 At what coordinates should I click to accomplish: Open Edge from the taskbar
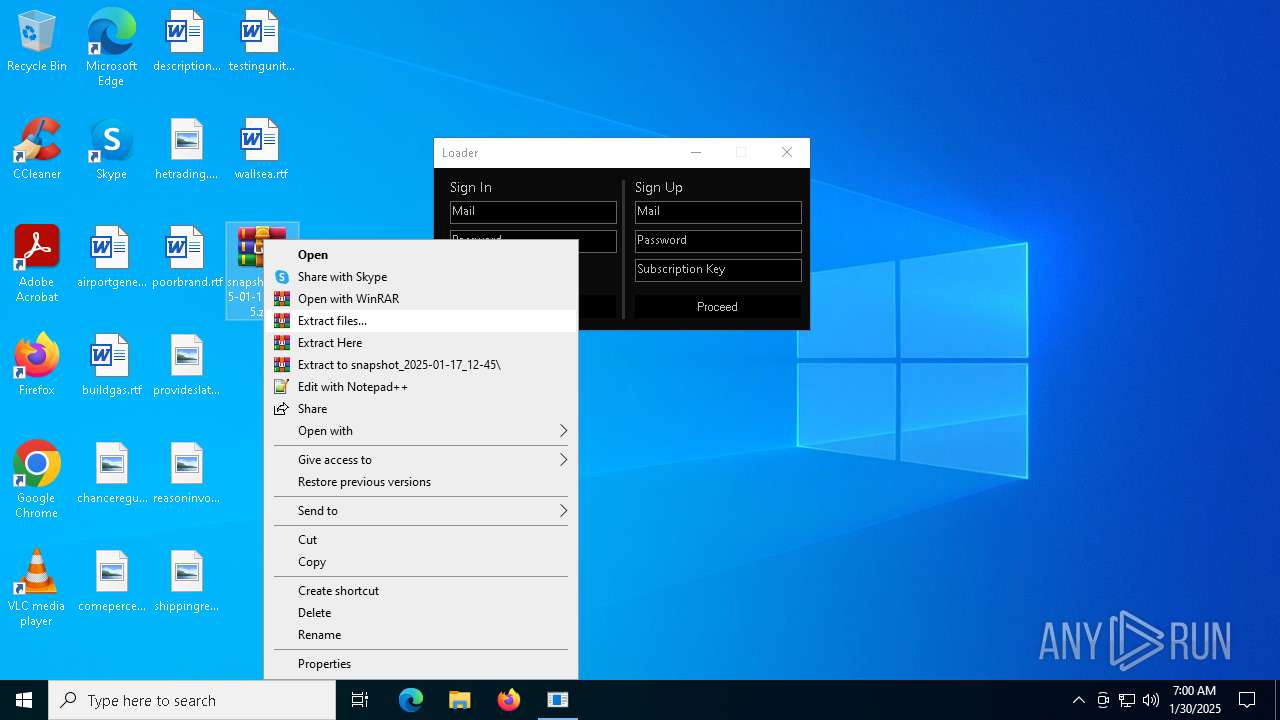(411, 700)
